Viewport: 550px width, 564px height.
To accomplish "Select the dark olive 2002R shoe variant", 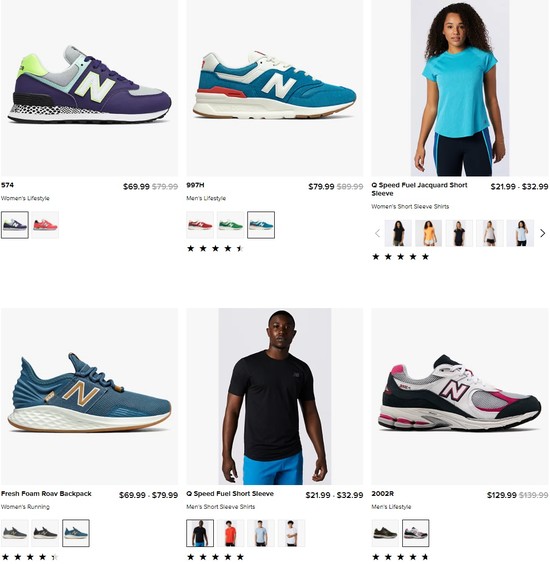I will point(385,533).
